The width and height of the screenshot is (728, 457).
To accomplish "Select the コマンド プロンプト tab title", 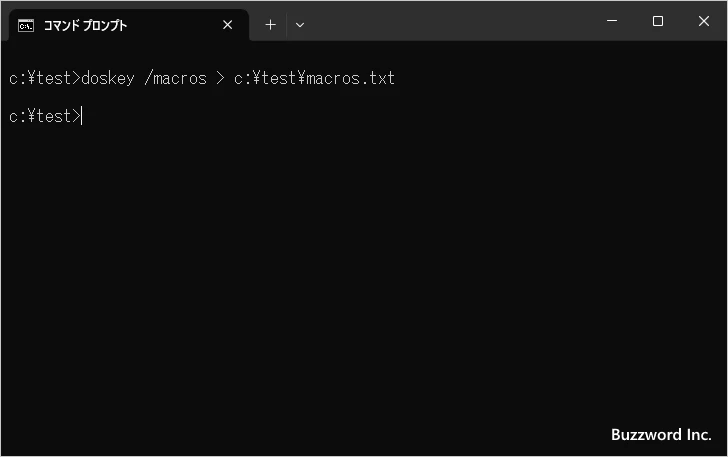I will [85, 26].
